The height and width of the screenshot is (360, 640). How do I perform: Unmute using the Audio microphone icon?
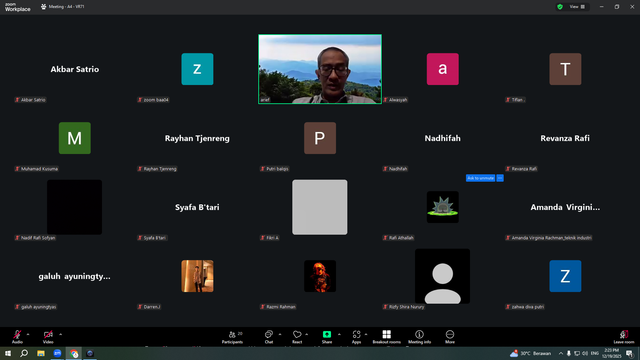(x=17, y=335)
